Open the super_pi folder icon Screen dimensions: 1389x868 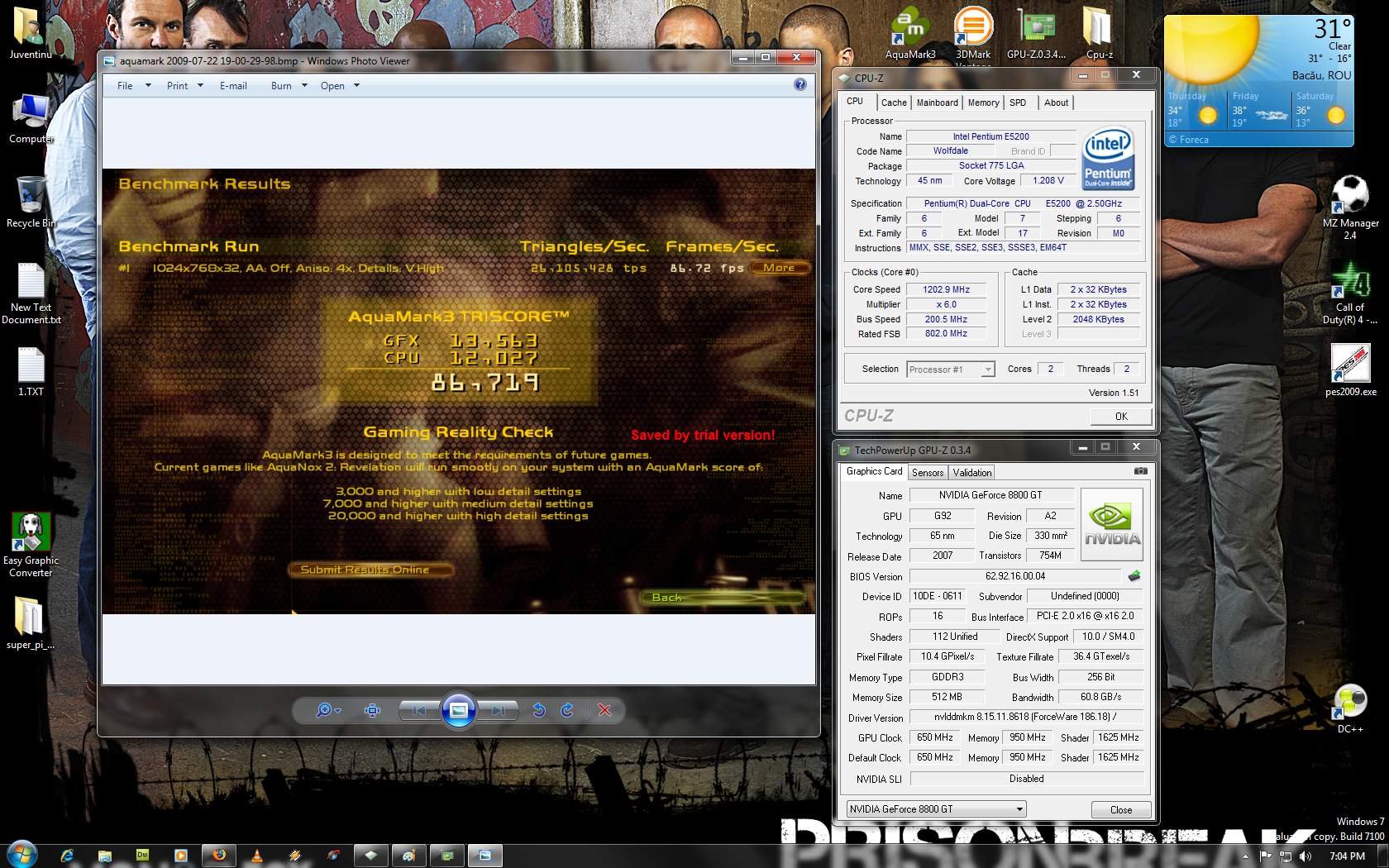pos(30,624)
